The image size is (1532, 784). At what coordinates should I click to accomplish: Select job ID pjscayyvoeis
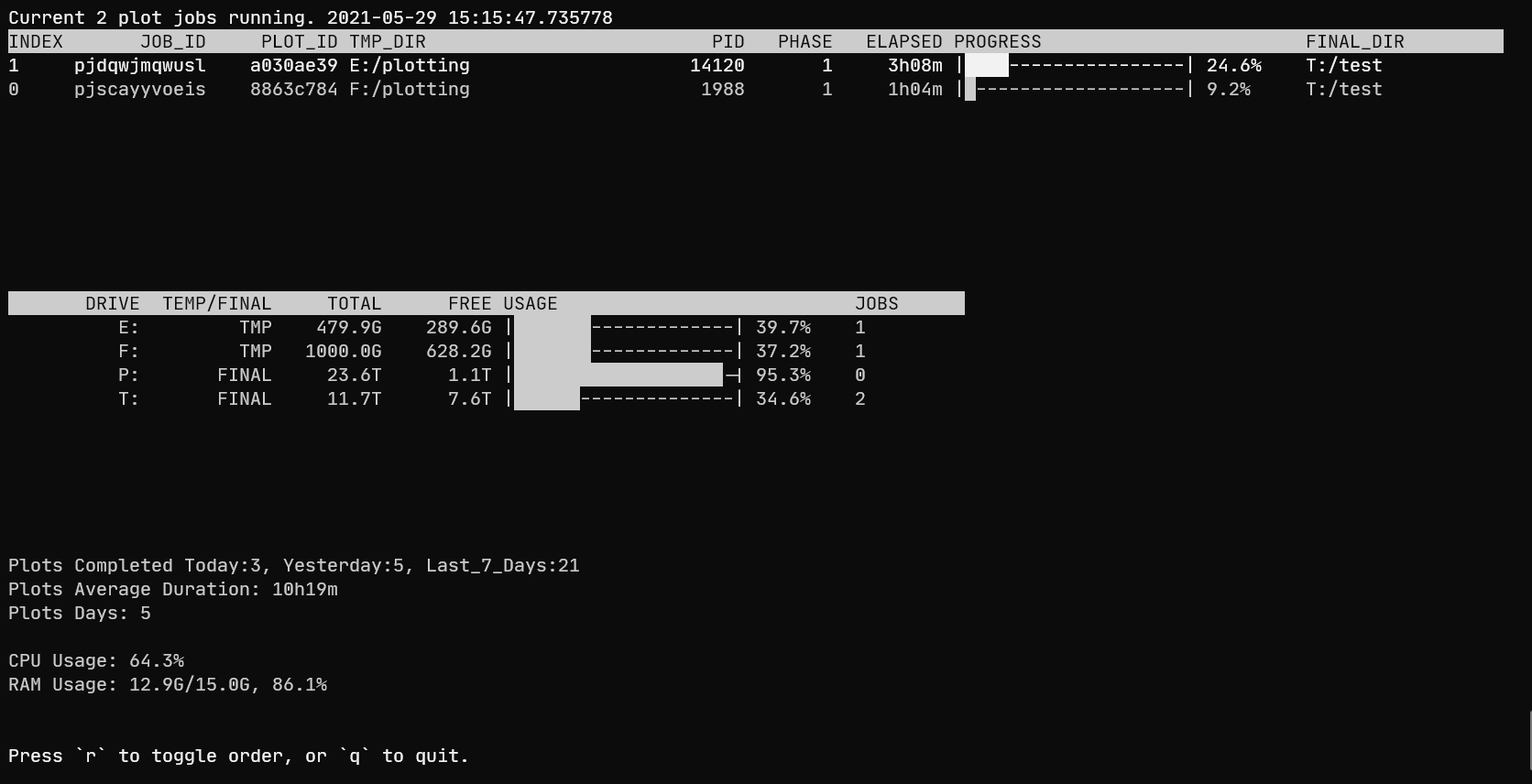coord(140,89)
